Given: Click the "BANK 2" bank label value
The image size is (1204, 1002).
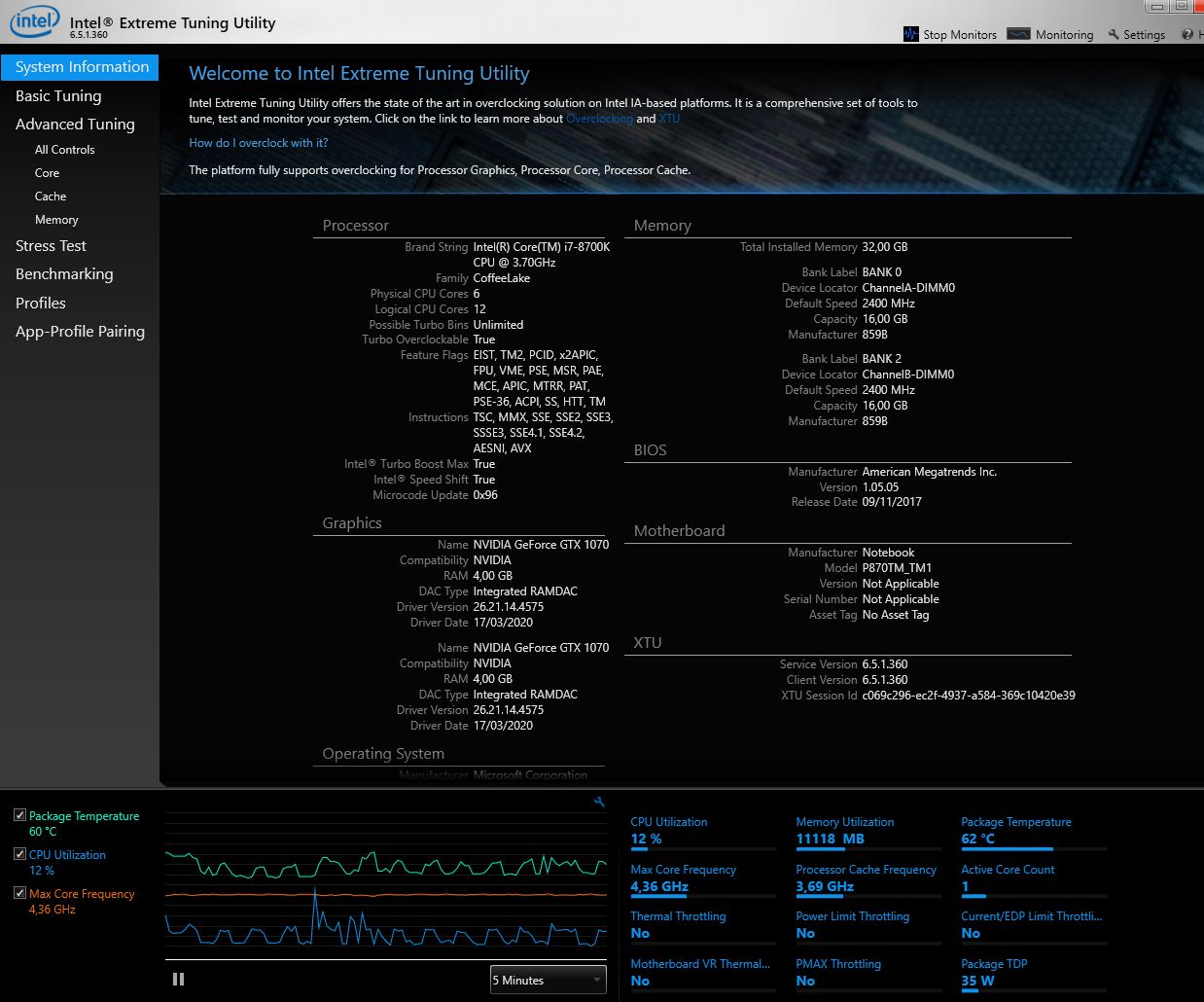Looking at the screenshot, I should [x=882, y=359].
